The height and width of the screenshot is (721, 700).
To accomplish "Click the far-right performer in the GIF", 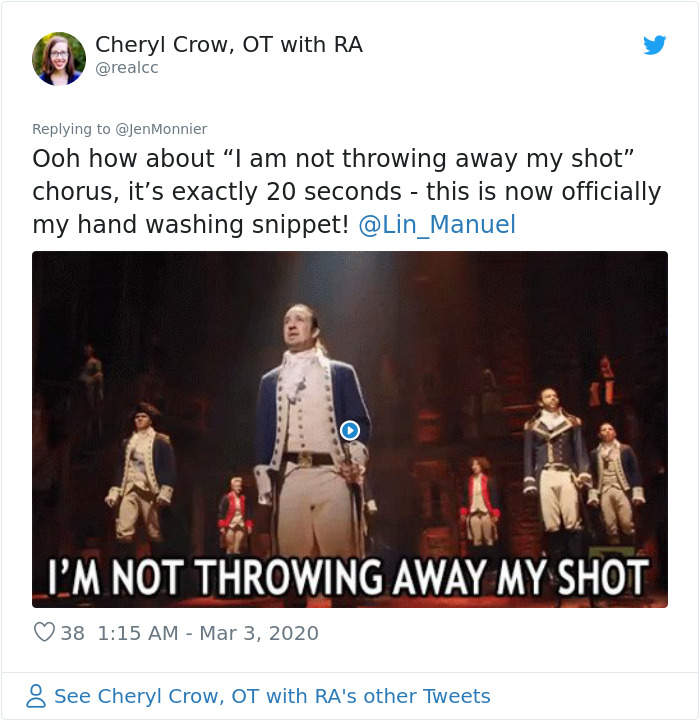I will (612, 480).
